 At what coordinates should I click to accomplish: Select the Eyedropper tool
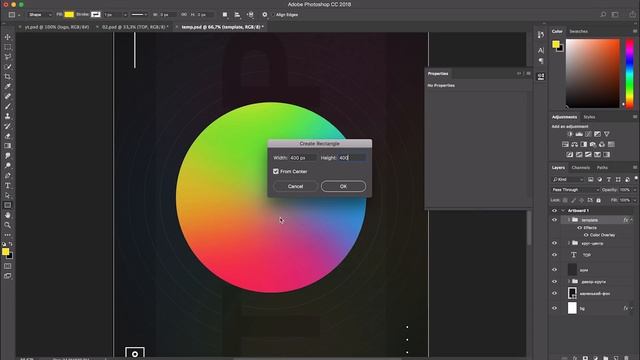click(7, 86)
